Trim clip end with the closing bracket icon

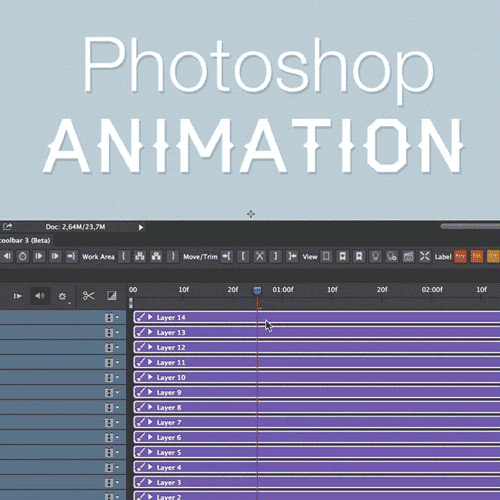tap(275, 256)
